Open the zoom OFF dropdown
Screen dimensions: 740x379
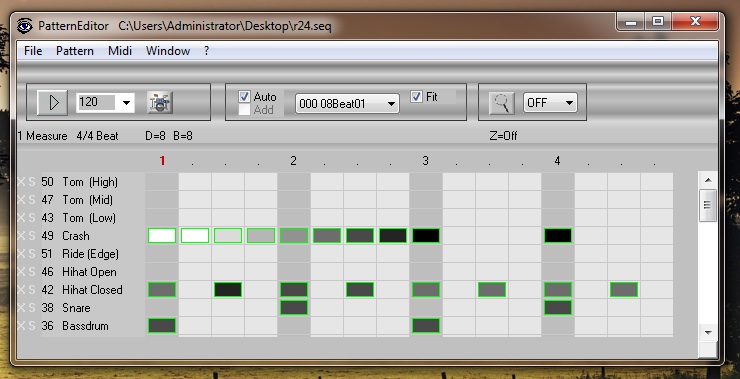[569, 102]
